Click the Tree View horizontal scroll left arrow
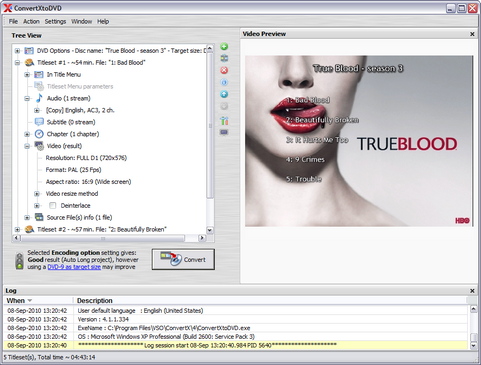The image size is (481, 365). (16, 238)
